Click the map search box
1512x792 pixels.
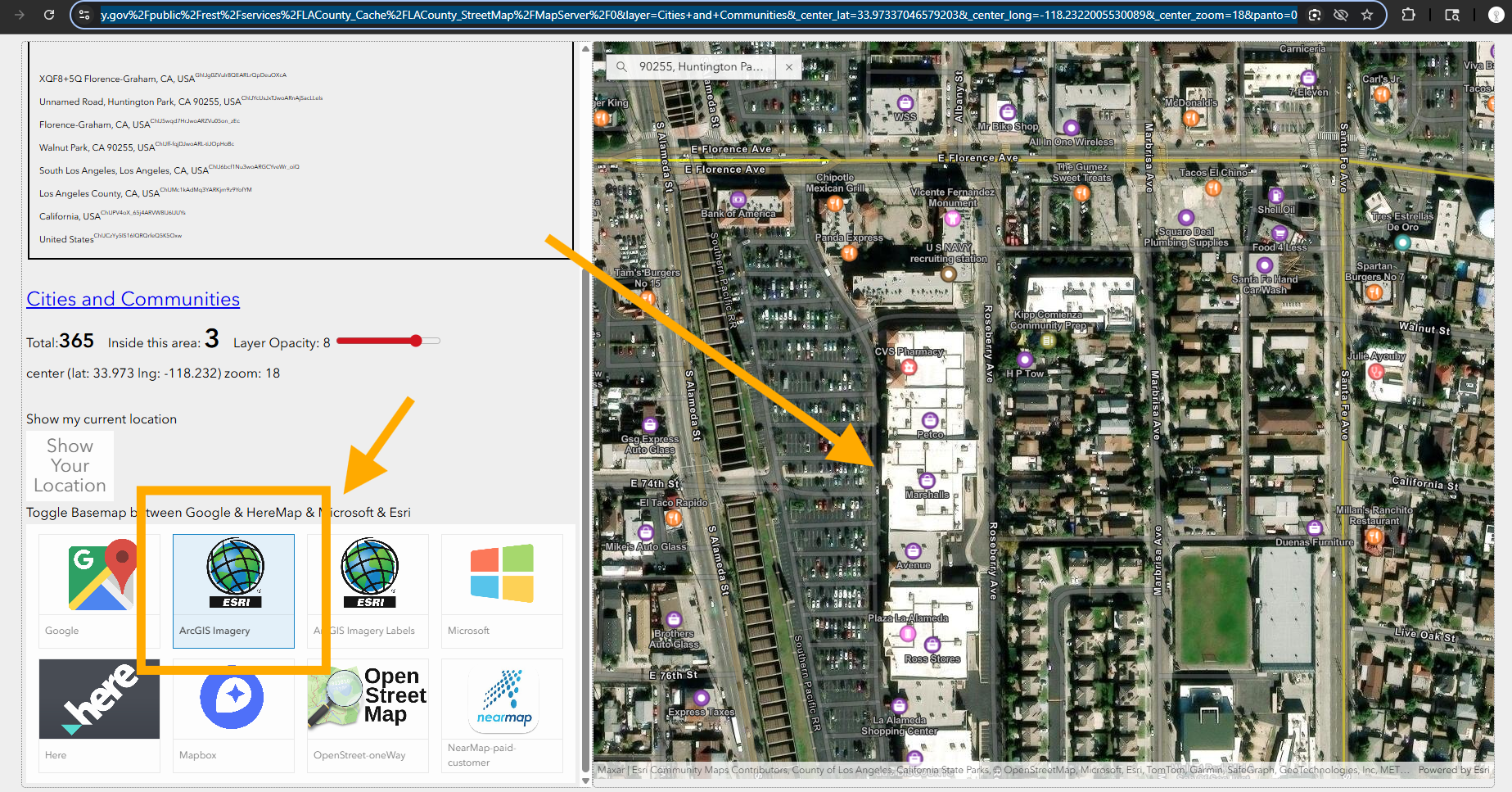click(700, 66)
